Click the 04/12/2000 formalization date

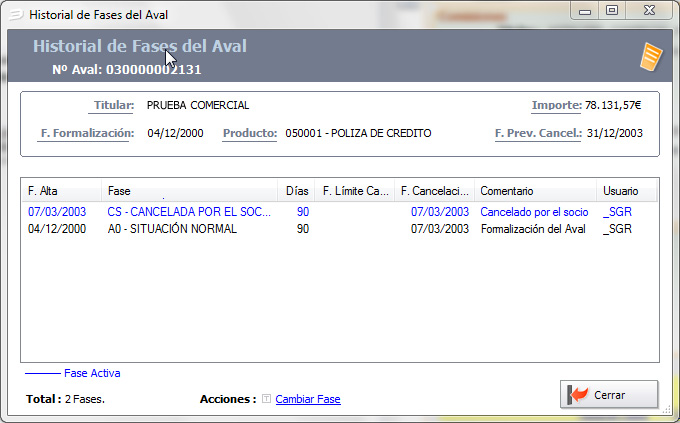pyautogui.click(x=175, y=133)
